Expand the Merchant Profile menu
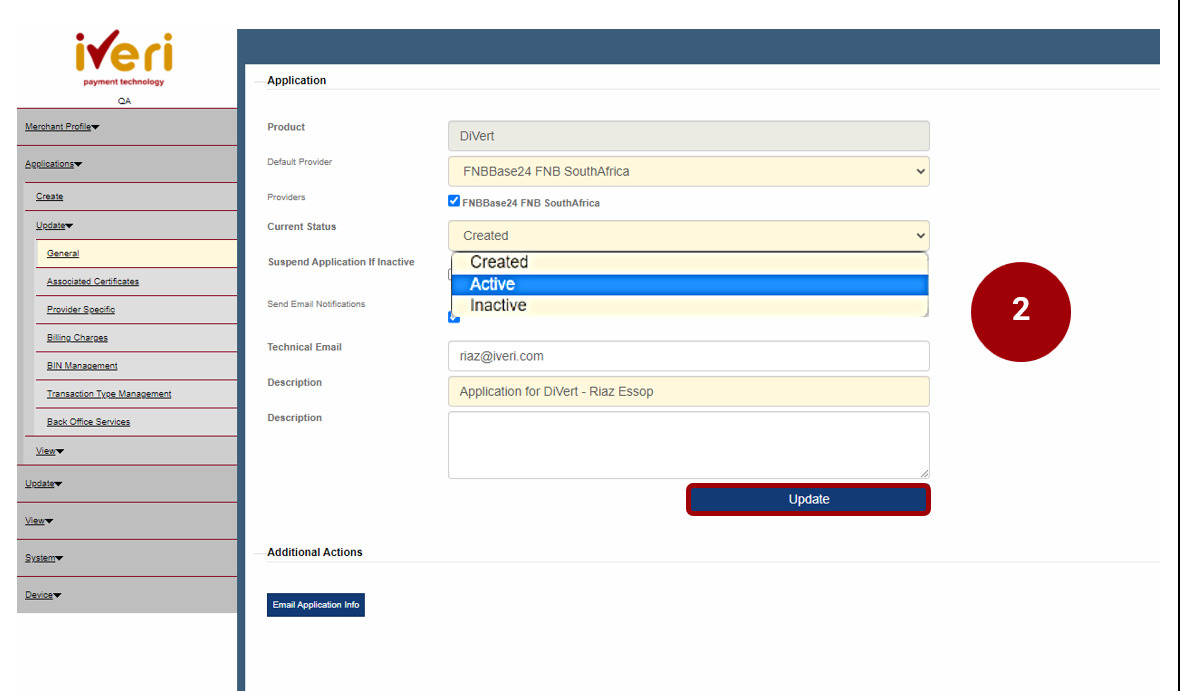 click(x=62, y=127)
